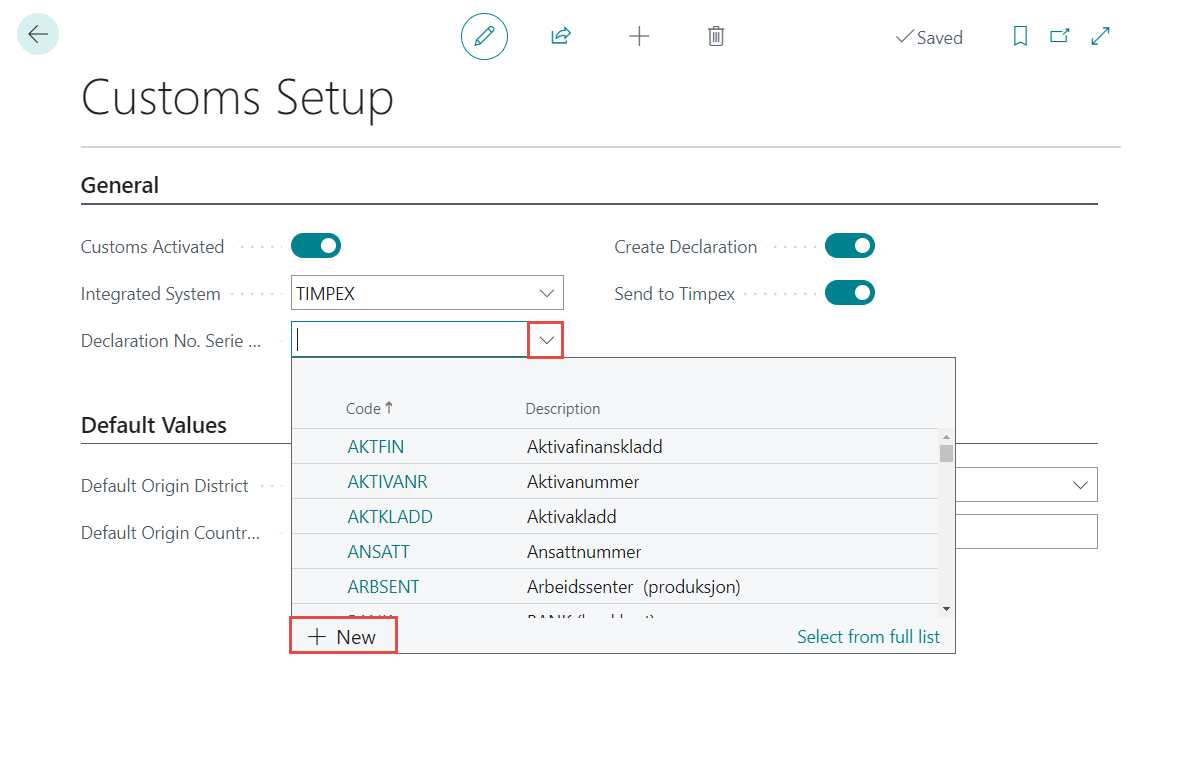Click the trash delete icon
Viewport: 1201px width, 762px height.
pyautogui.click(x=716, y=37)
